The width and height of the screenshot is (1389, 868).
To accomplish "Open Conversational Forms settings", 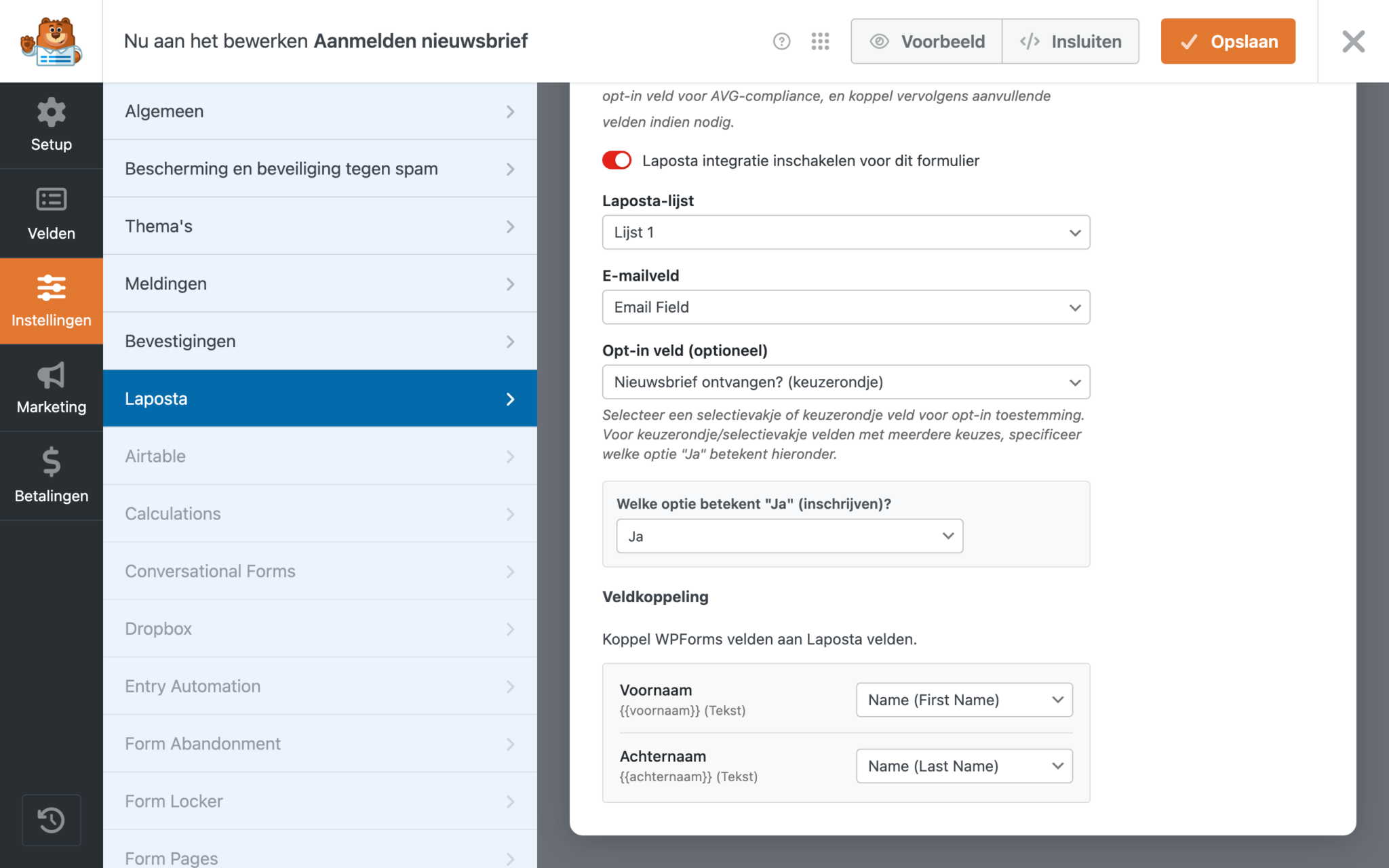I will pos(320,571).
